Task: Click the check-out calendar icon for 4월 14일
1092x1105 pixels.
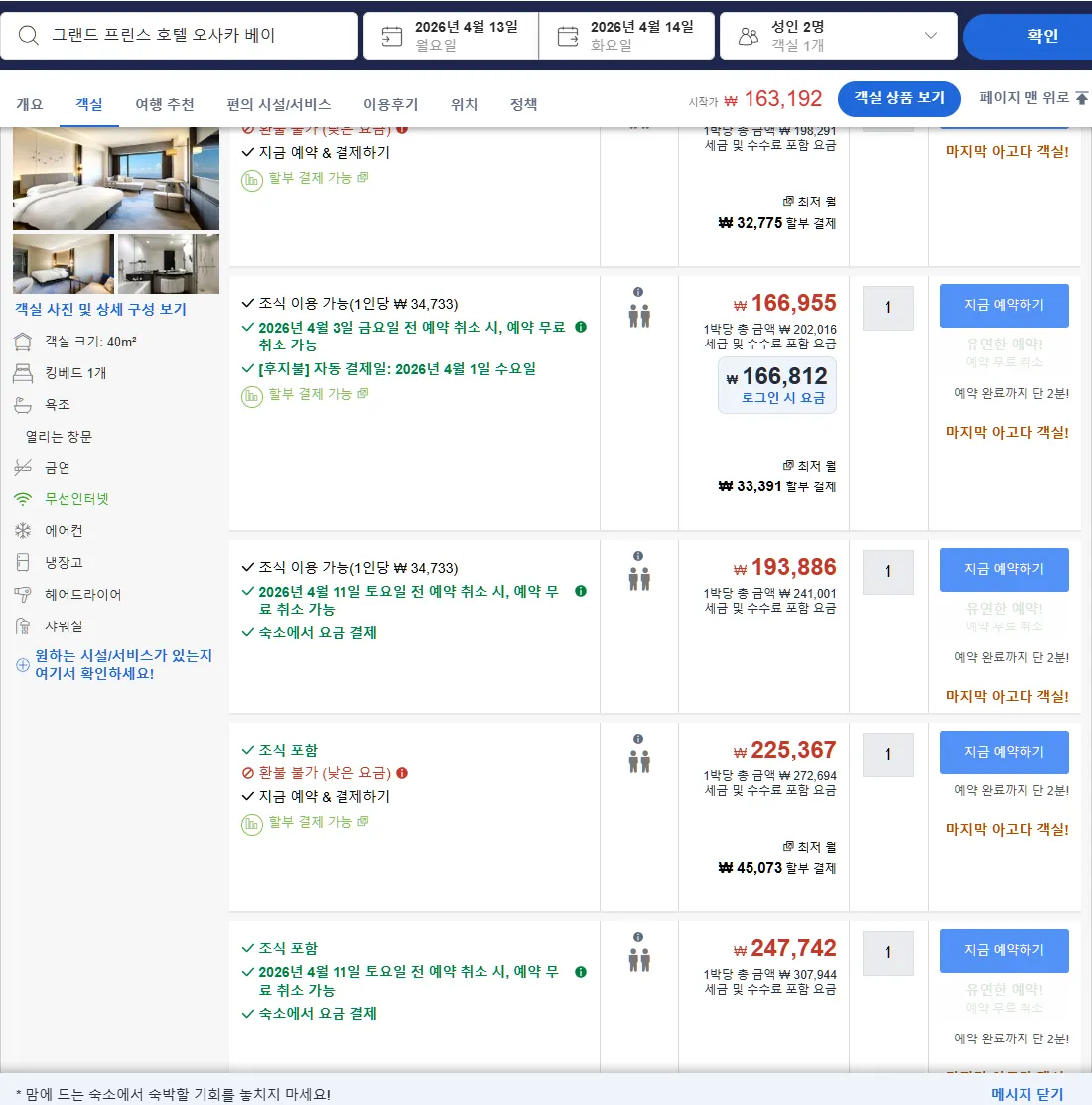Action: coord(568,36)
